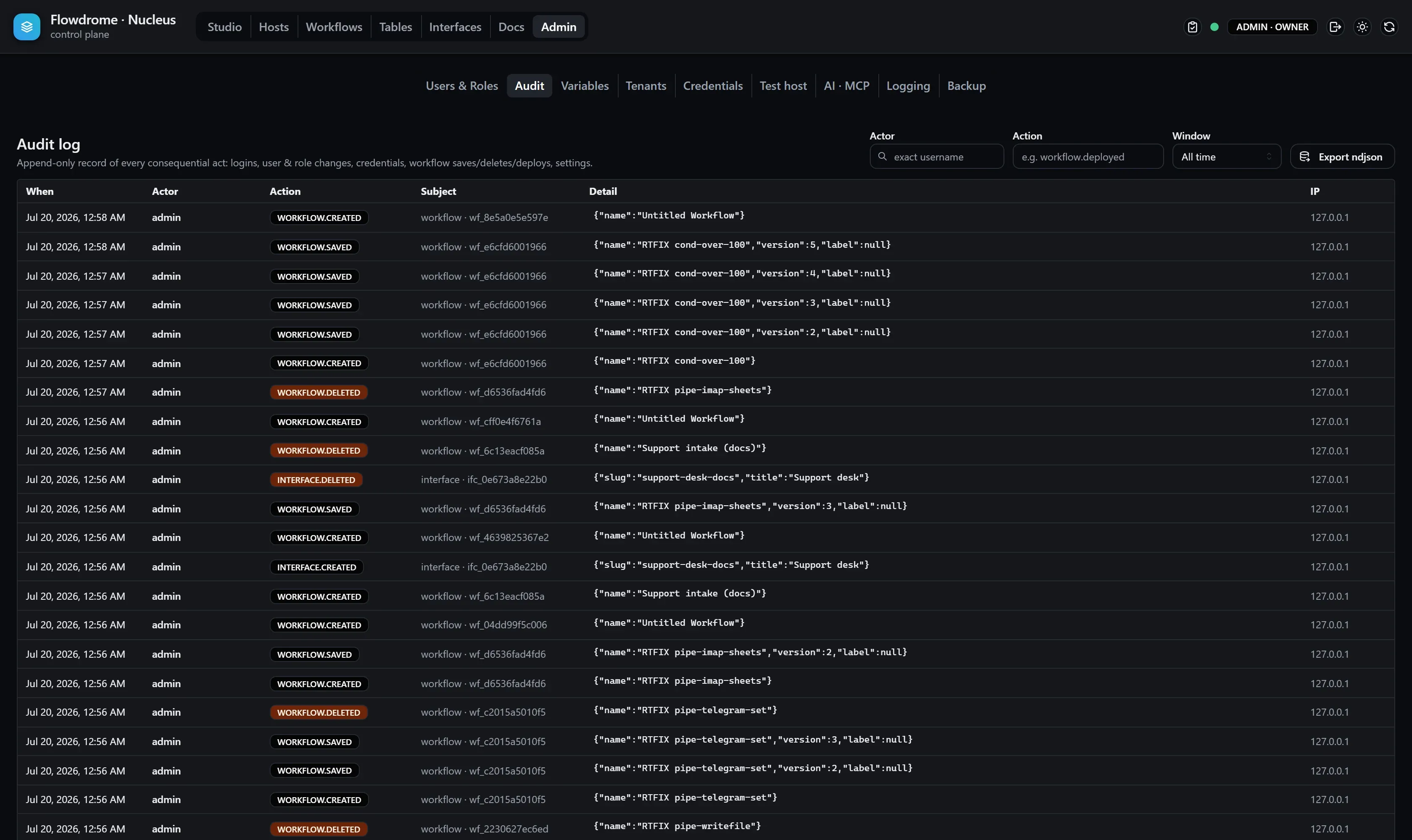Viewport: 1412px width, 840px height.
Task: Click the INTERFACE.DELETED badge
Action: point(316,480)
